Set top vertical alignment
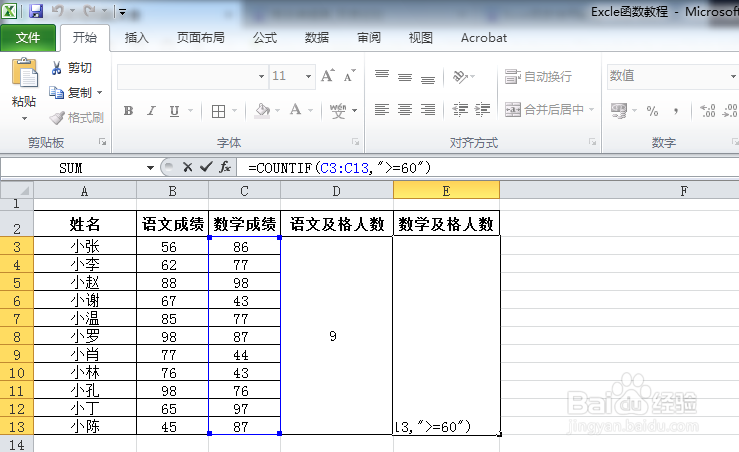This screenshot has height=452, width=739. pos(382,75)
